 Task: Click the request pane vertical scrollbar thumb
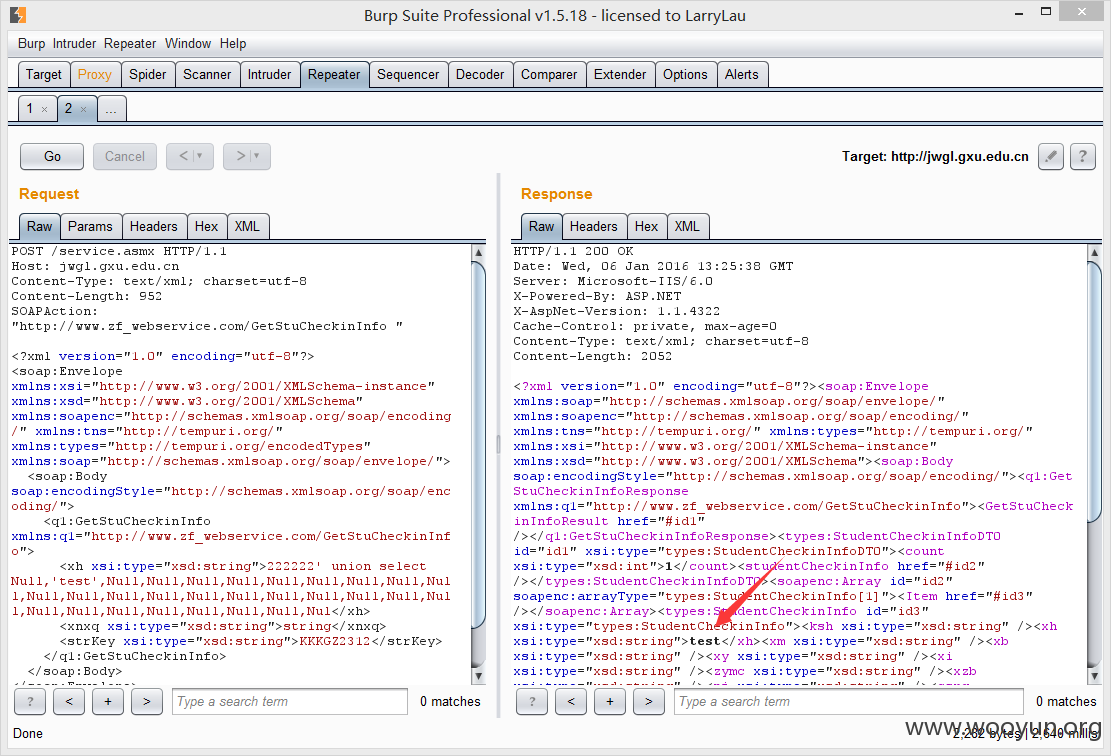(x=478, y=444)
